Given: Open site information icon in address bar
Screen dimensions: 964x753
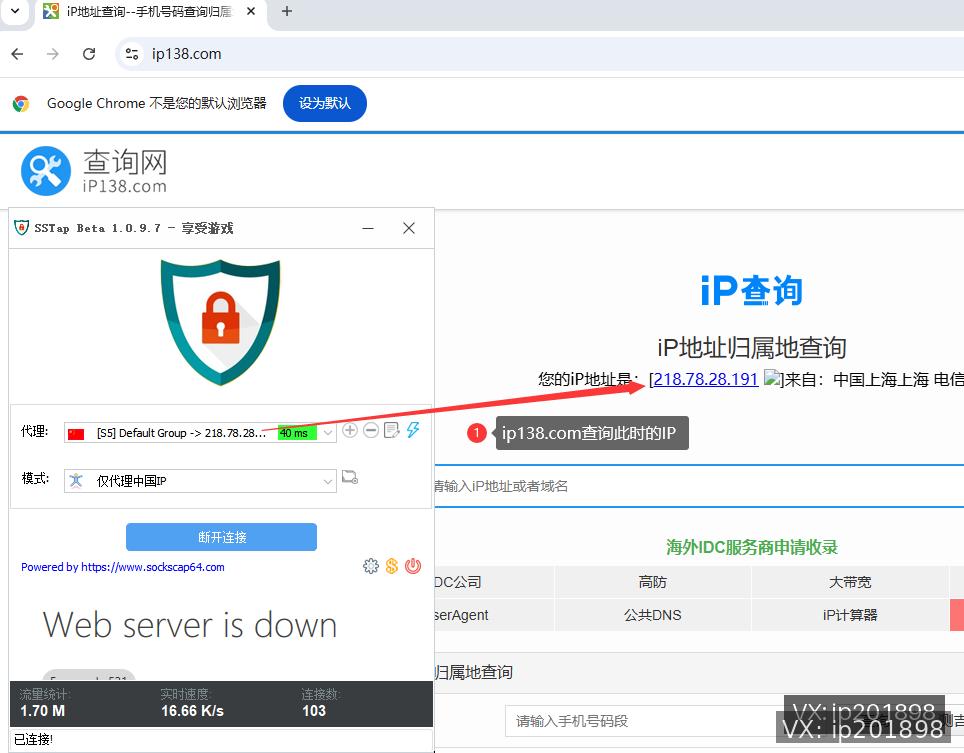Looking at the screenshot, I should tap(132, 54).
